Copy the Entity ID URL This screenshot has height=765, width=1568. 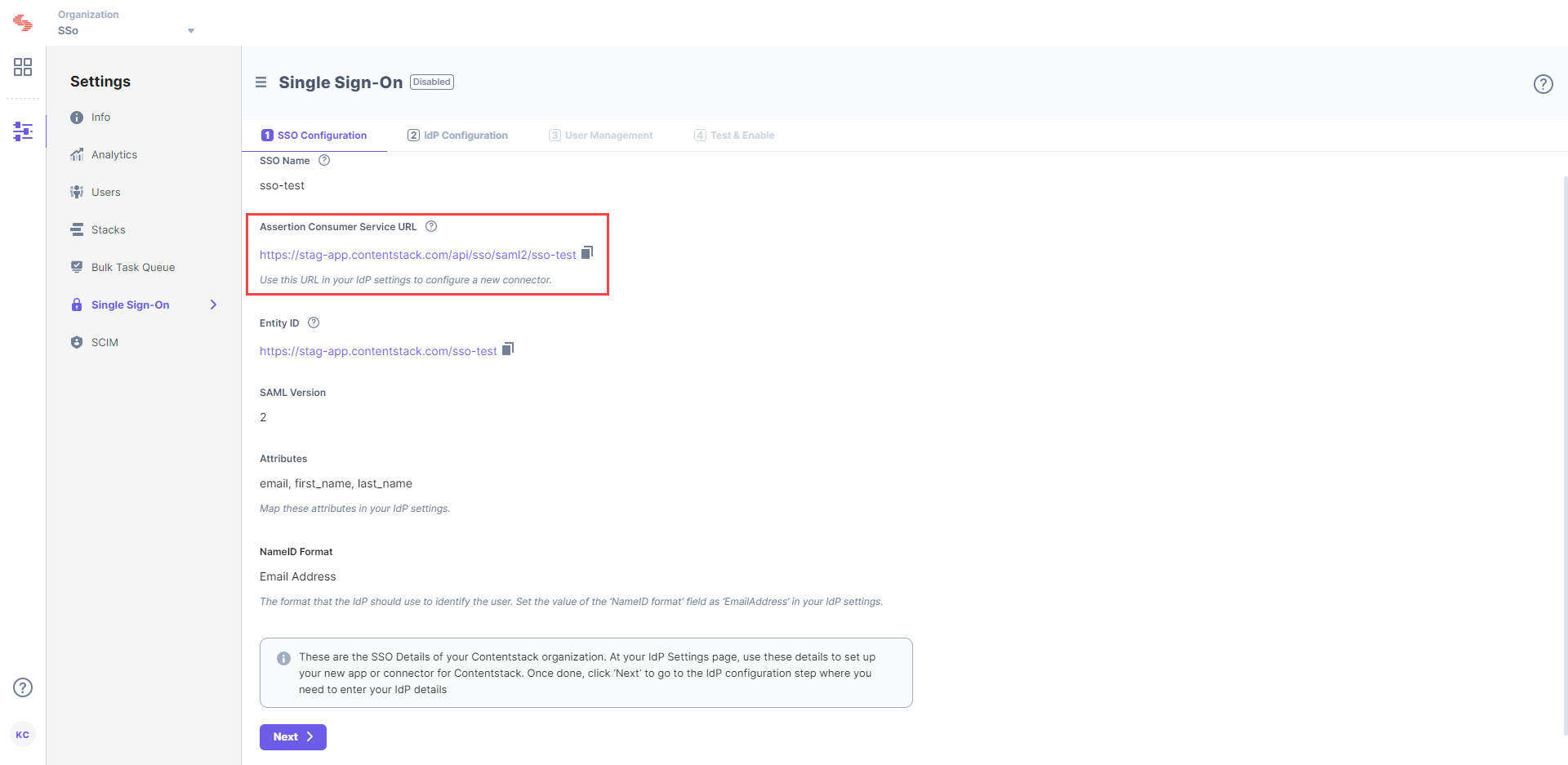pyautogui.click(x=508, y=349)
